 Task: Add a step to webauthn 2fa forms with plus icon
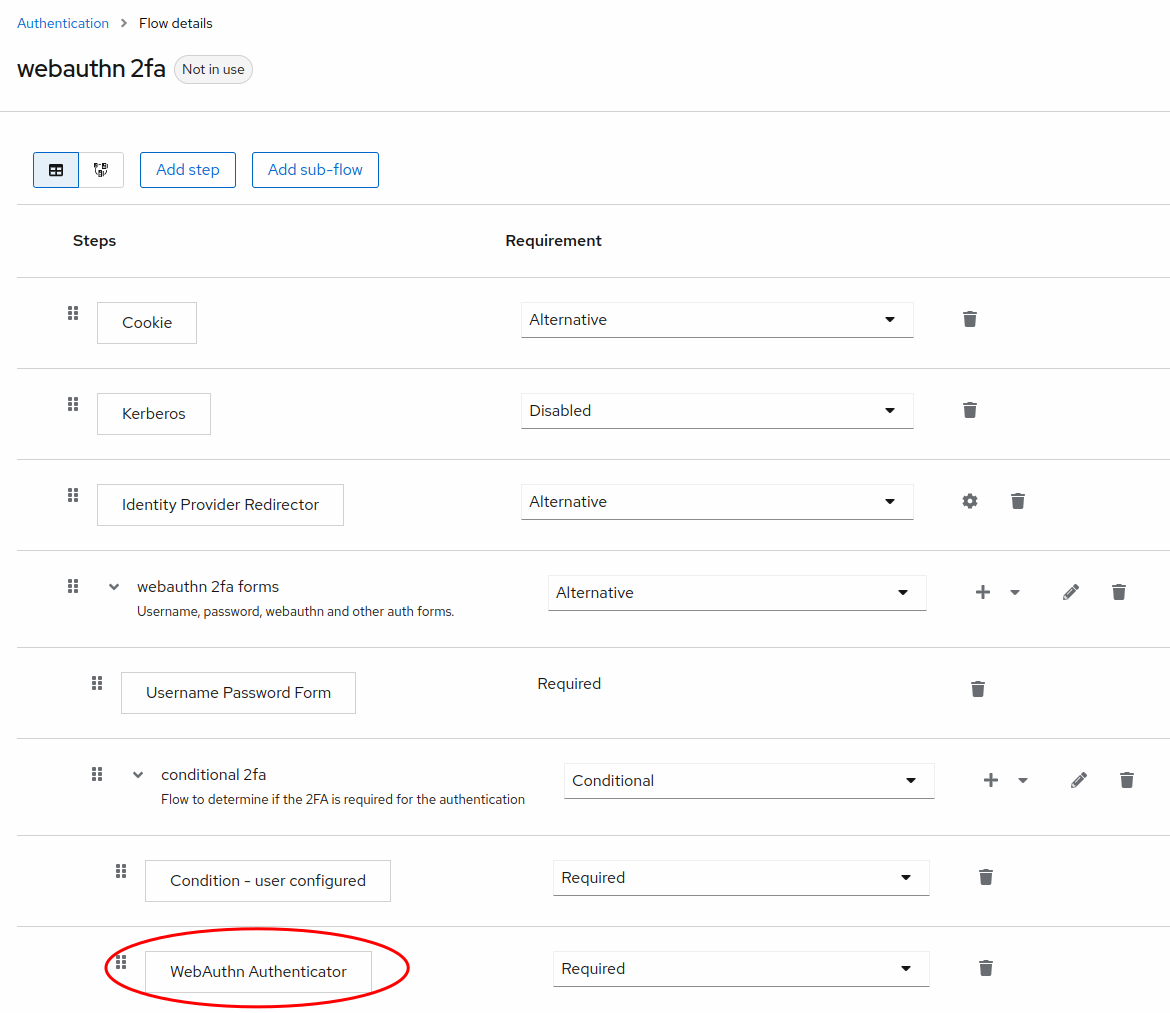982,592
